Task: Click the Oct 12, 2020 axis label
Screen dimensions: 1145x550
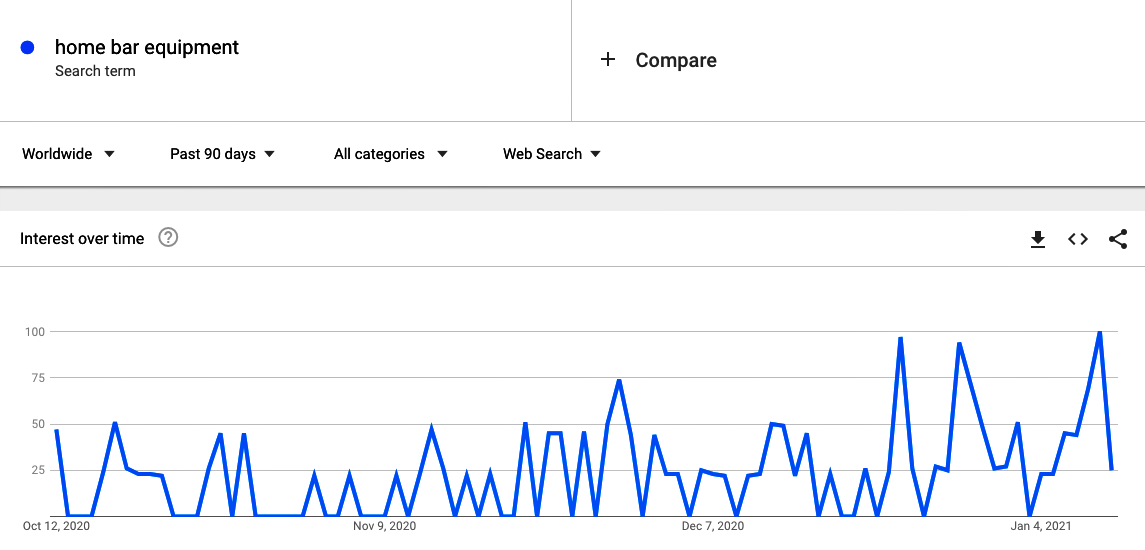Action: point(57,526)
